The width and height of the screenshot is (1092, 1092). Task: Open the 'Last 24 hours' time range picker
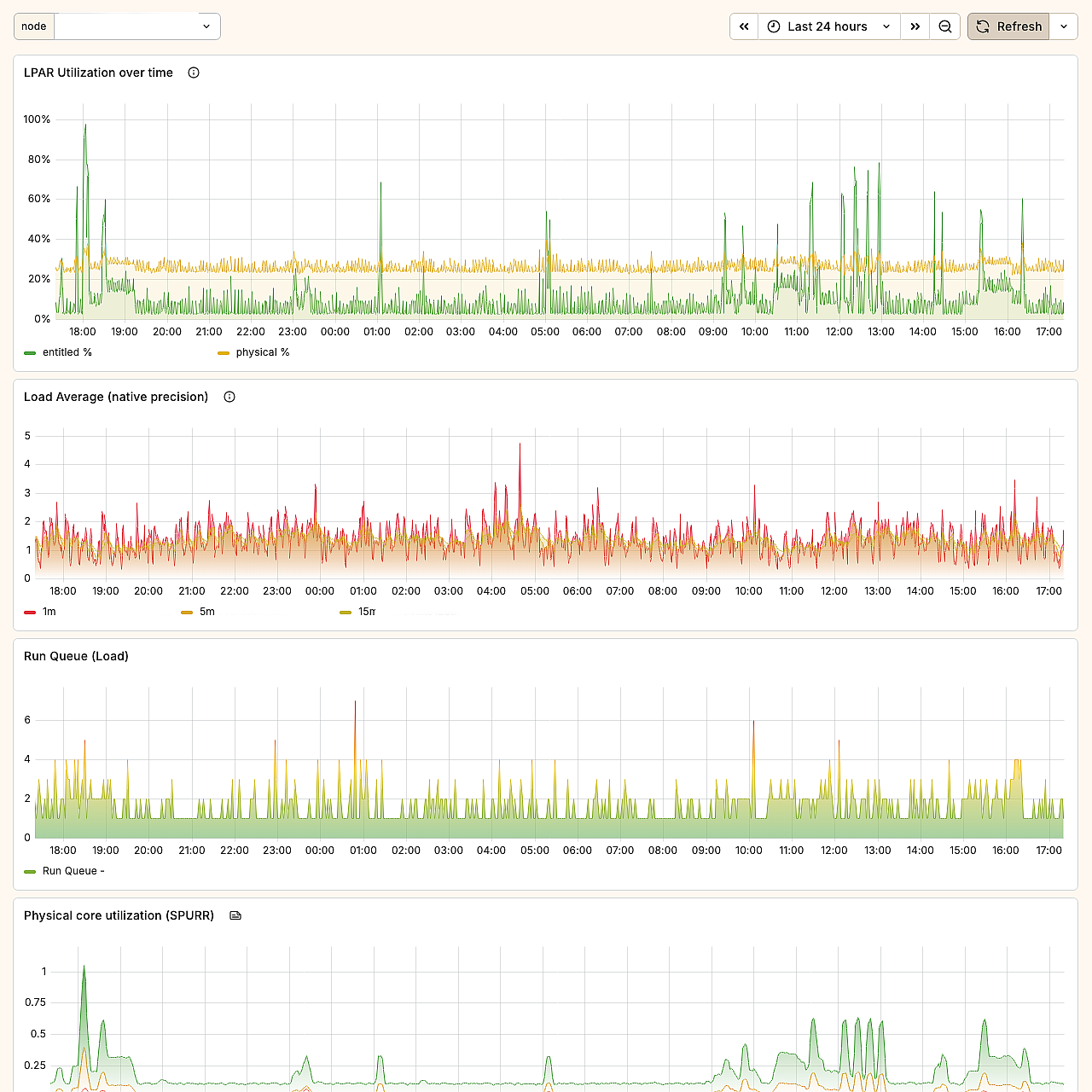(828, 26)
